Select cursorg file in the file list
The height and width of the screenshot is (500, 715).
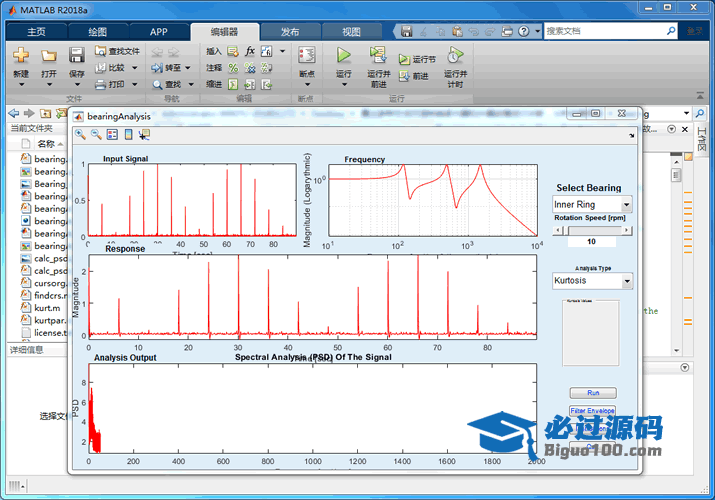pyautogui.click(x=44, y=283)
